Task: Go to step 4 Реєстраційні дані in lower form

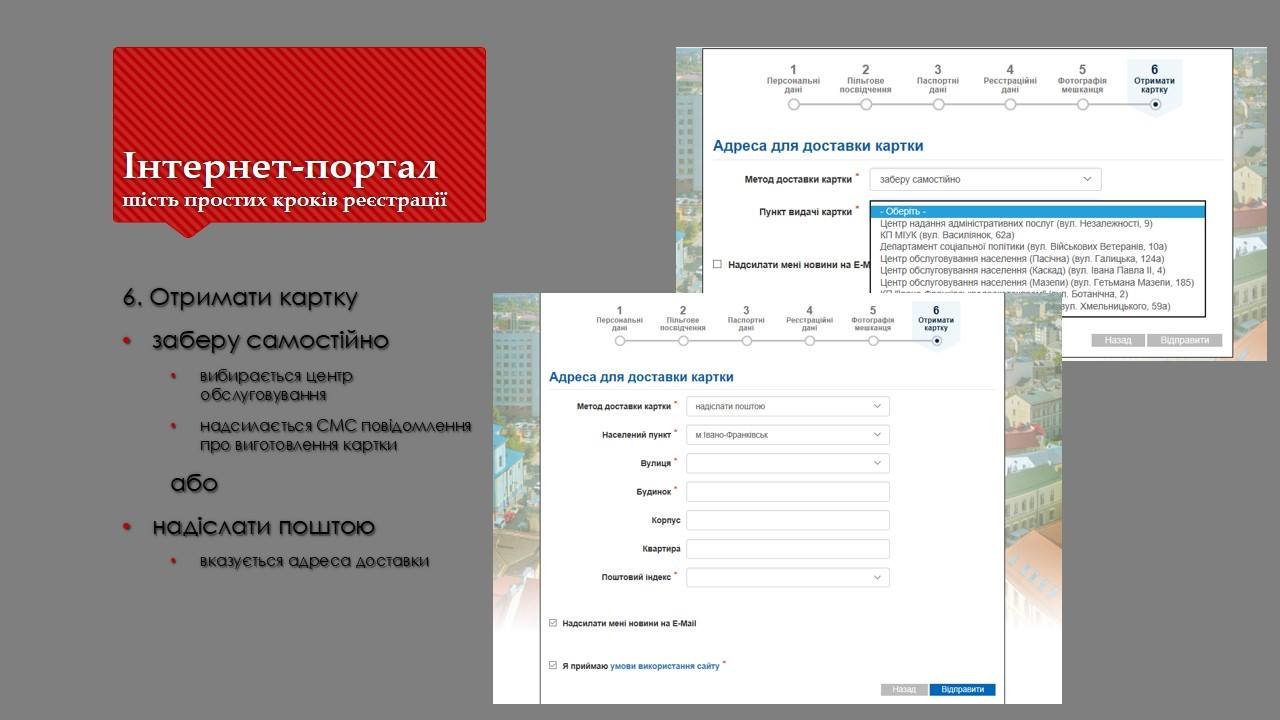Action: click(810, 327)
